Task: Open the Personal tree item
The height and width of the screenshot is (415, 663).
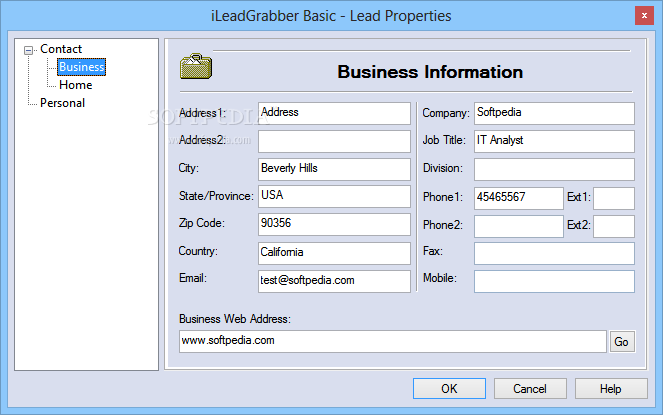Action: click(x=63, y=103)
